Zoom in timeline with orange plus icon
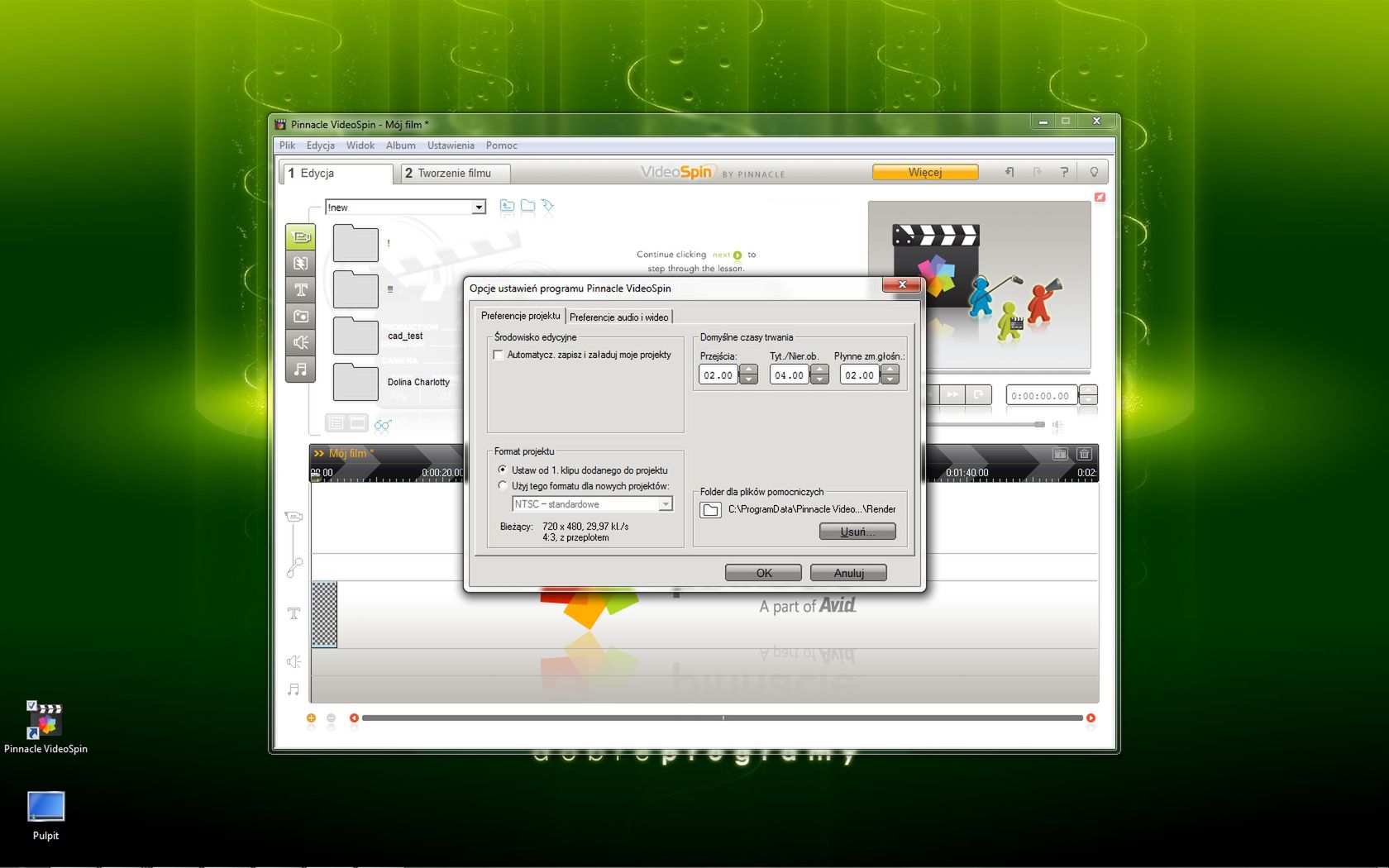This screenshot has height=868, width=1389. (x=312, y=718)
